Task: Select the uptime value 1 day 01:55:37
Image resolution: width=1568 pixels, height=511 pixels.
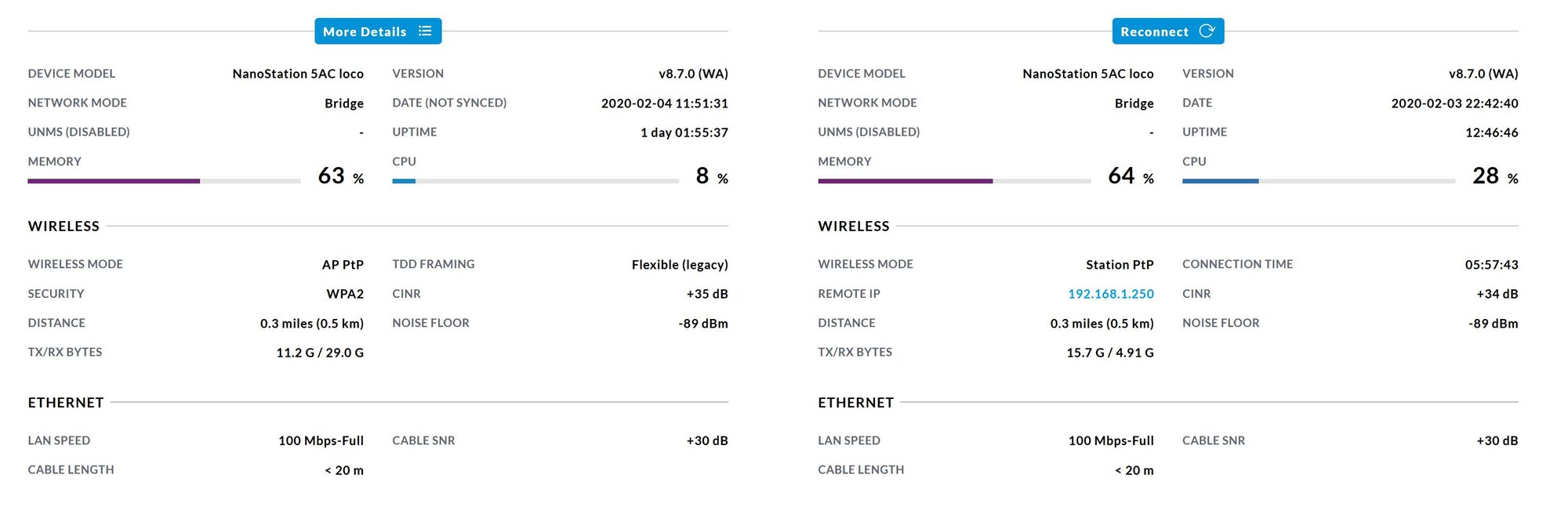Action: 684,132
